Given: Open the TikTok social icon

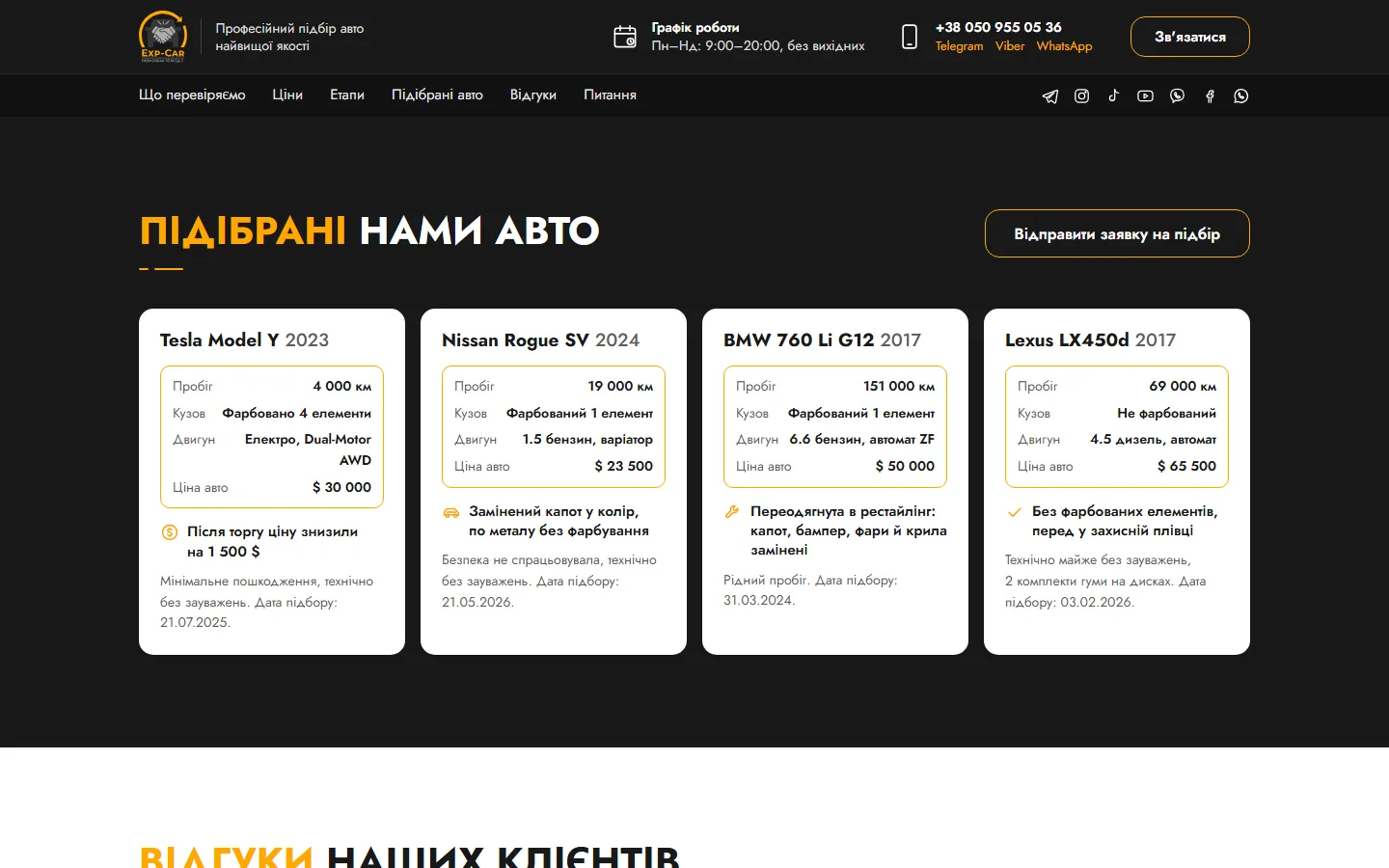Looking at the screenshot, I should tap(1113, 95).
